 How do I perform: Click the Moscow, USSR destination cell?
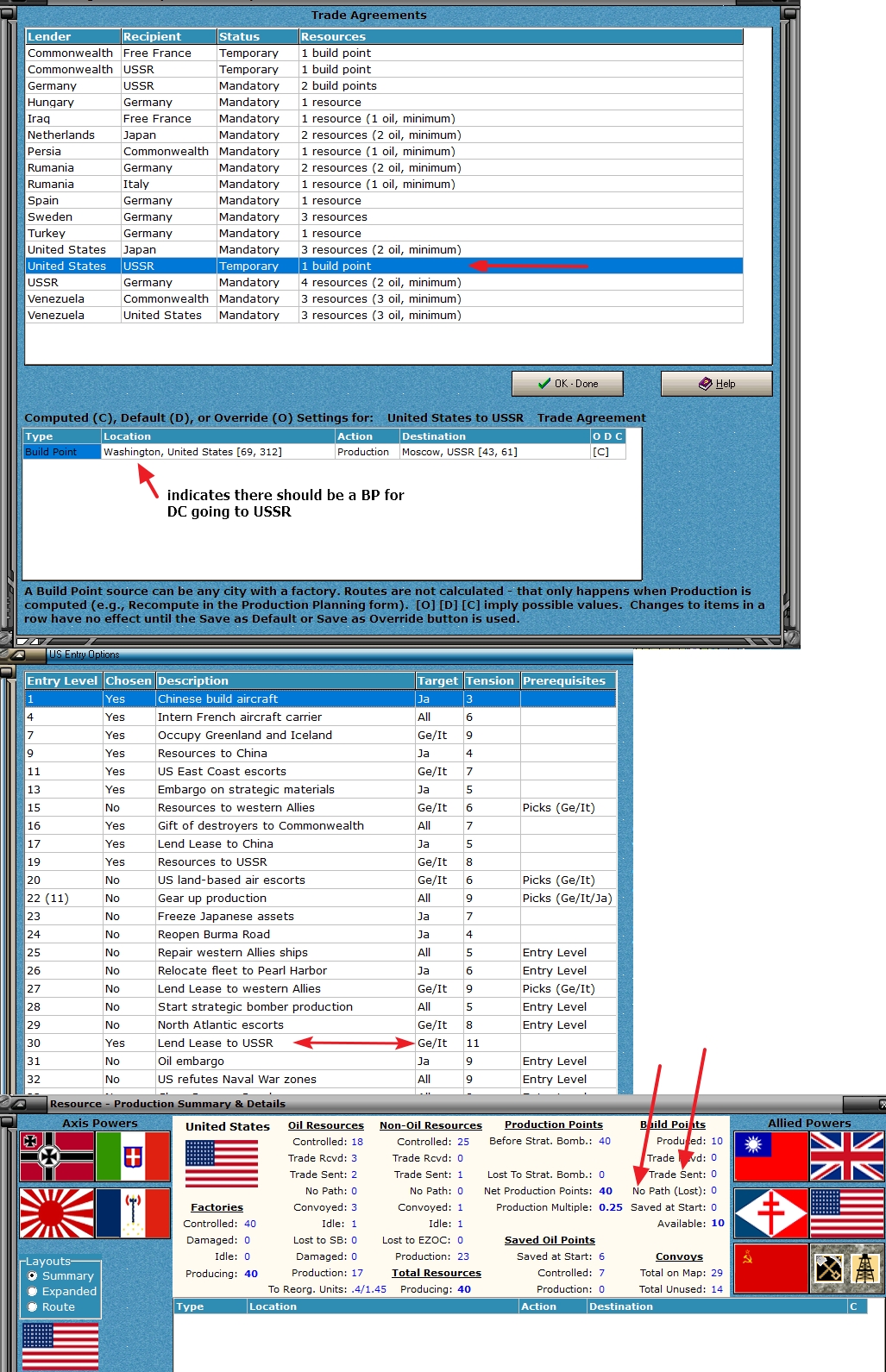(x=494, y=452)
